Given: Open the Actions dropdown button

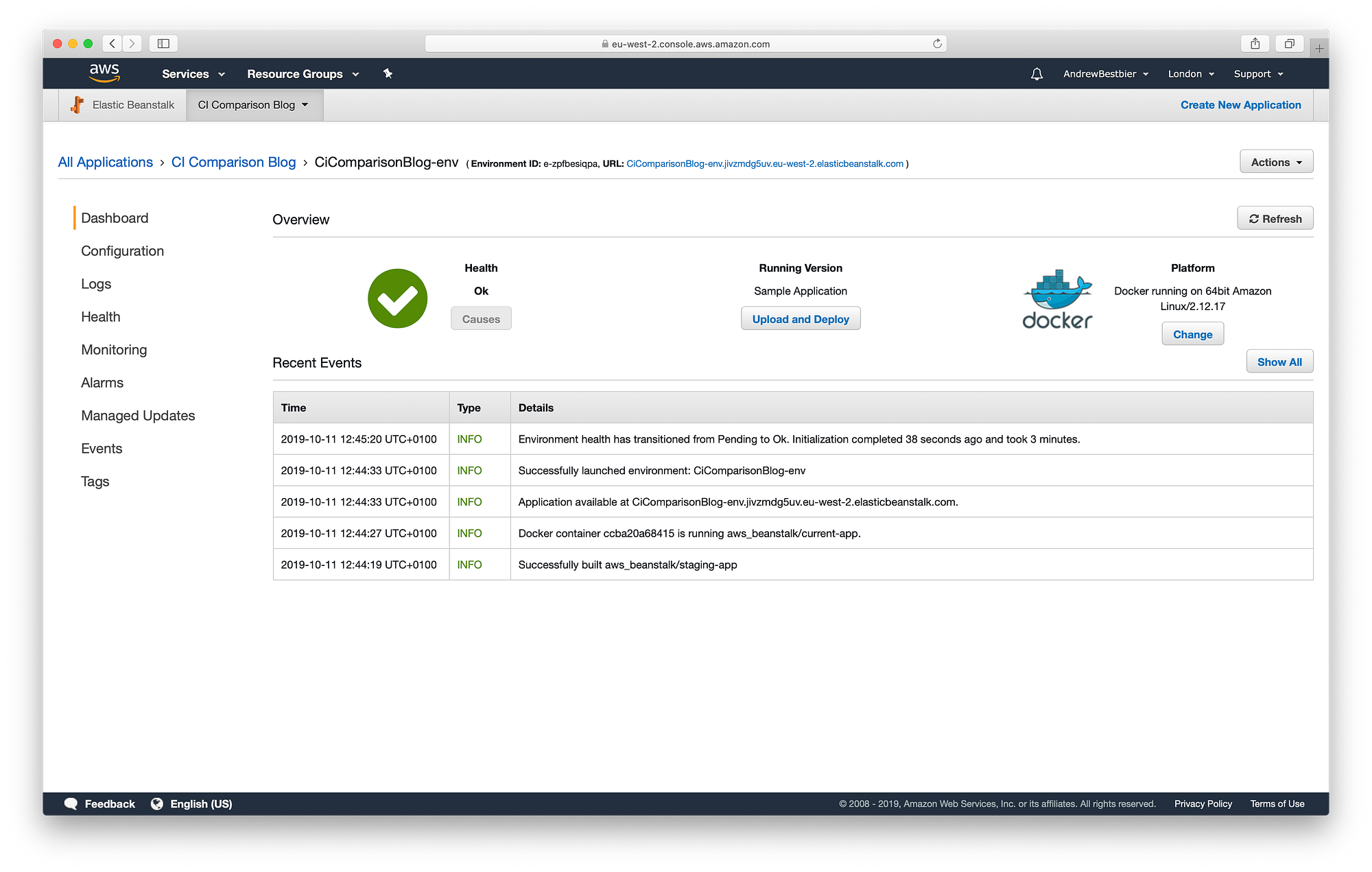Looking at the screenshot, I should pyautogui.click(x=1276, y=162).
